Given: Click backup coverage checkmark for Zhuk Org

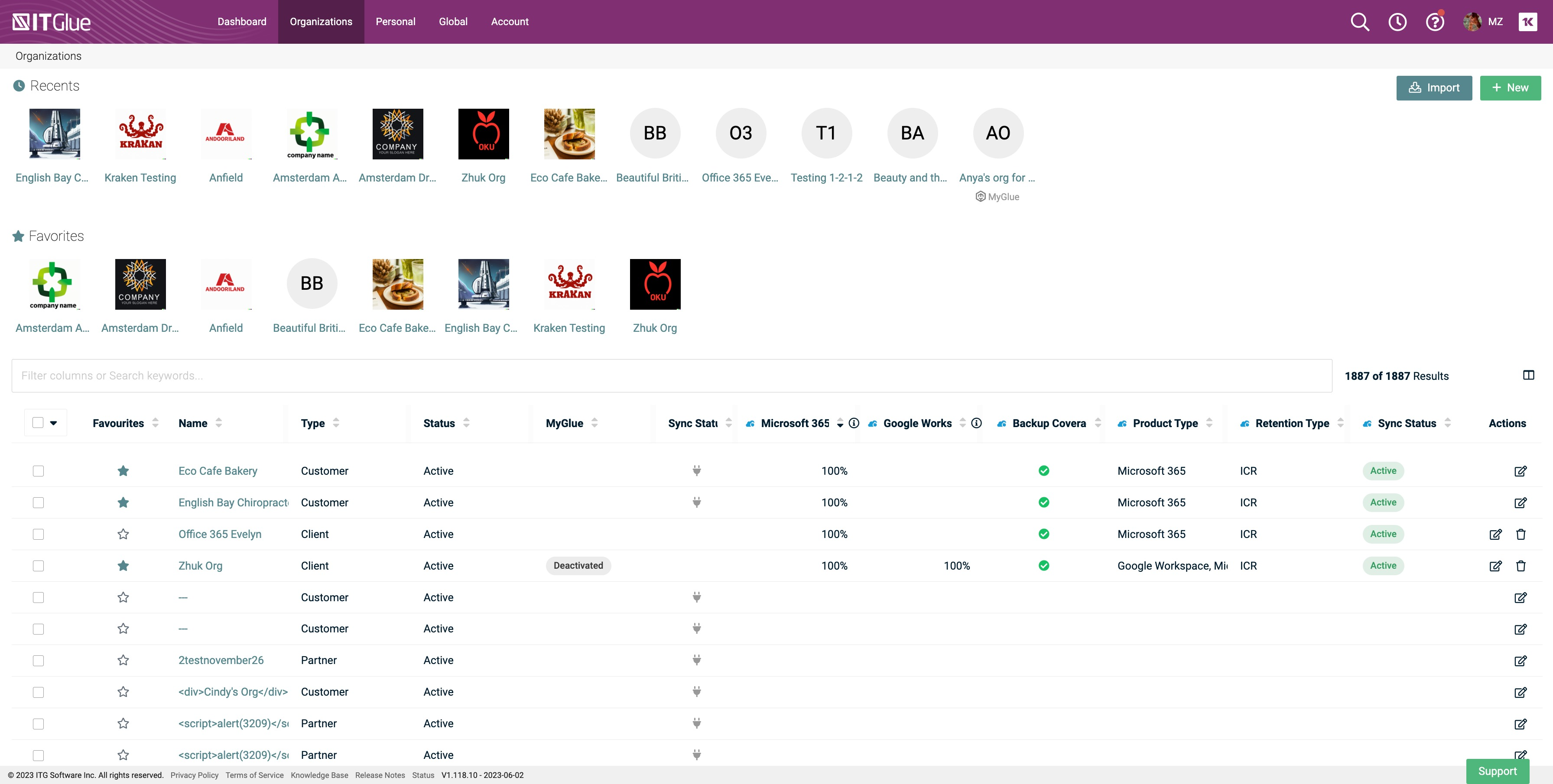Looking at the screenshot, I should pyautogui.click(x=1043, y=565).
